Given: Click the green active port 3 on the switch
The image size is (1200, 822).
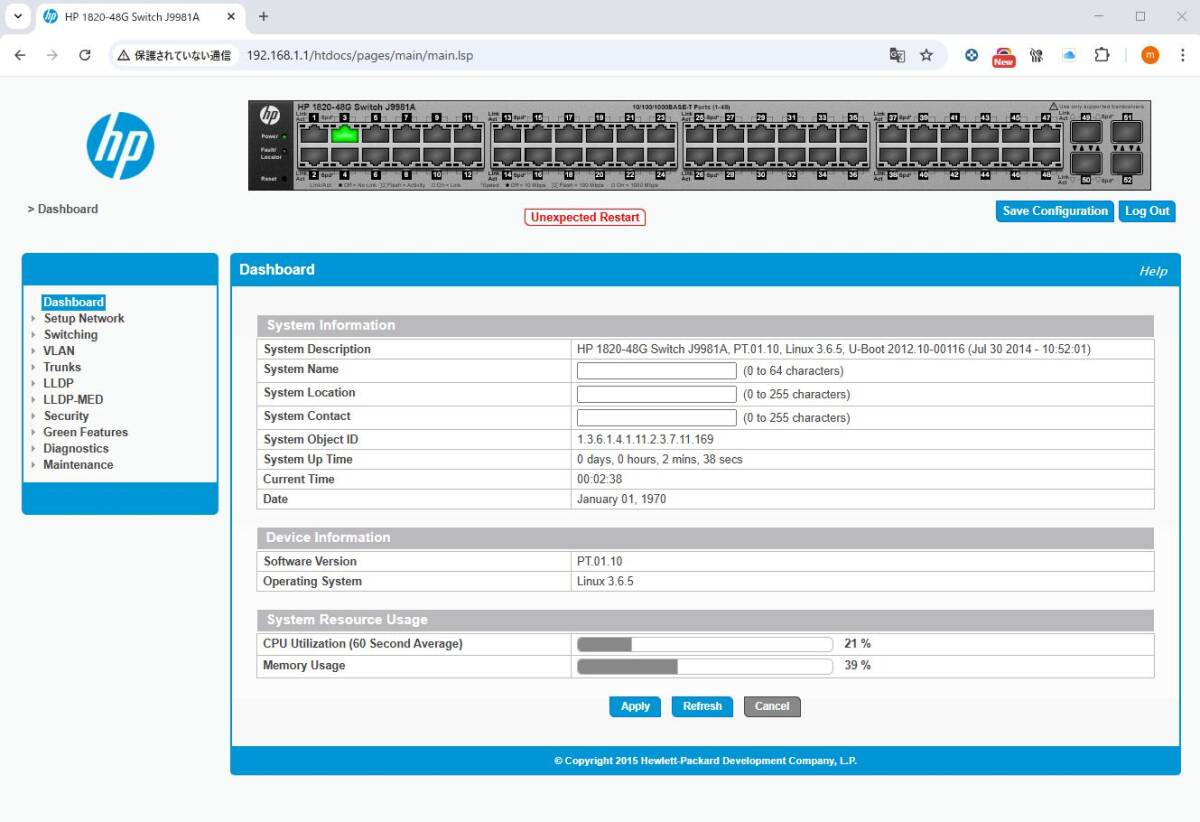Looking at the screenshot, I should pos(345,135).
